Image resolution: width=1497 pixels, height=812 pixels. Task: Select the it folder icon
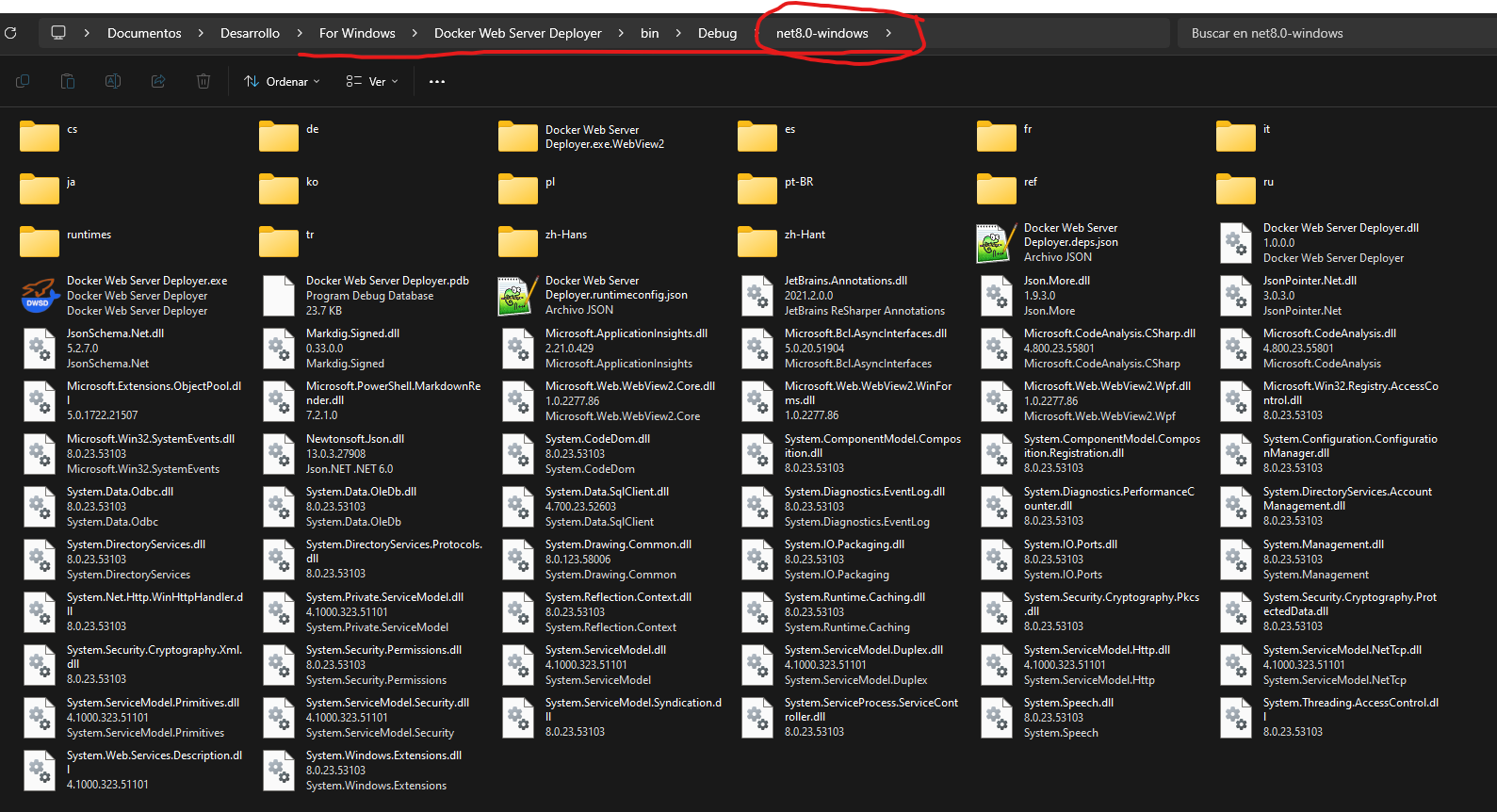(1236, 137)
